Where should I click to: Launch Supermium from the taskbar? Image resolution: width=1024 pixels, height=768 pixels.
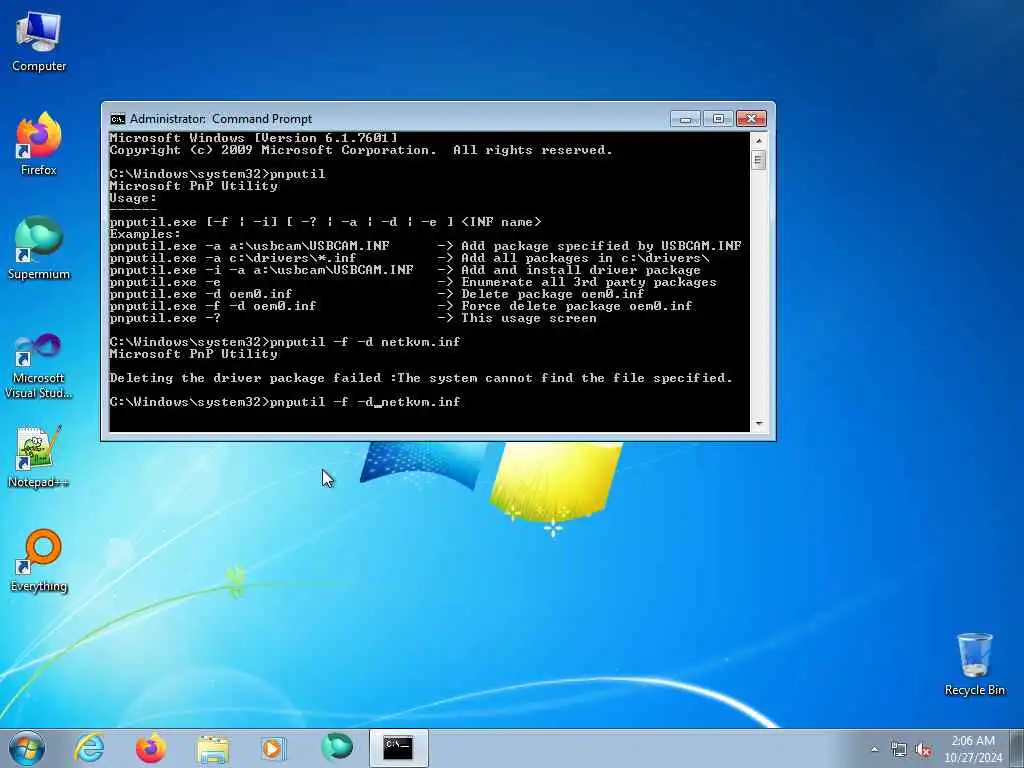pyautogui.click(x=337, y=748)
